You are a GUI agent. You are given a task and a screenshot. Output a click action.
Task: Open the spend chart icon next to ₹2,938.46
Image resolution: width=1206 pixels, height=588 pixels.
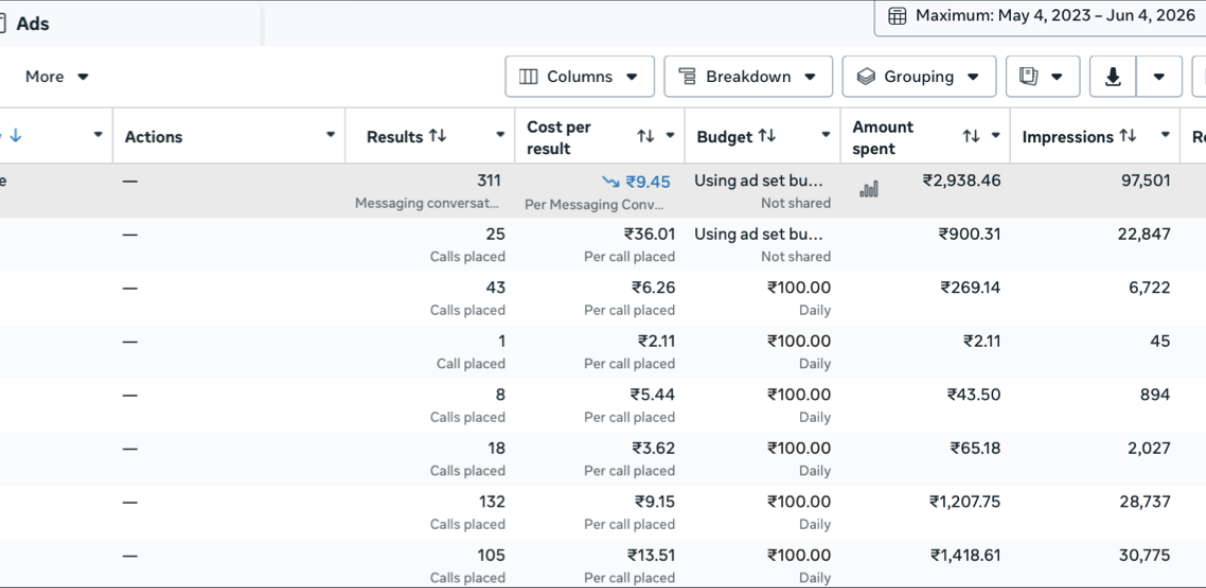point(869,188)
